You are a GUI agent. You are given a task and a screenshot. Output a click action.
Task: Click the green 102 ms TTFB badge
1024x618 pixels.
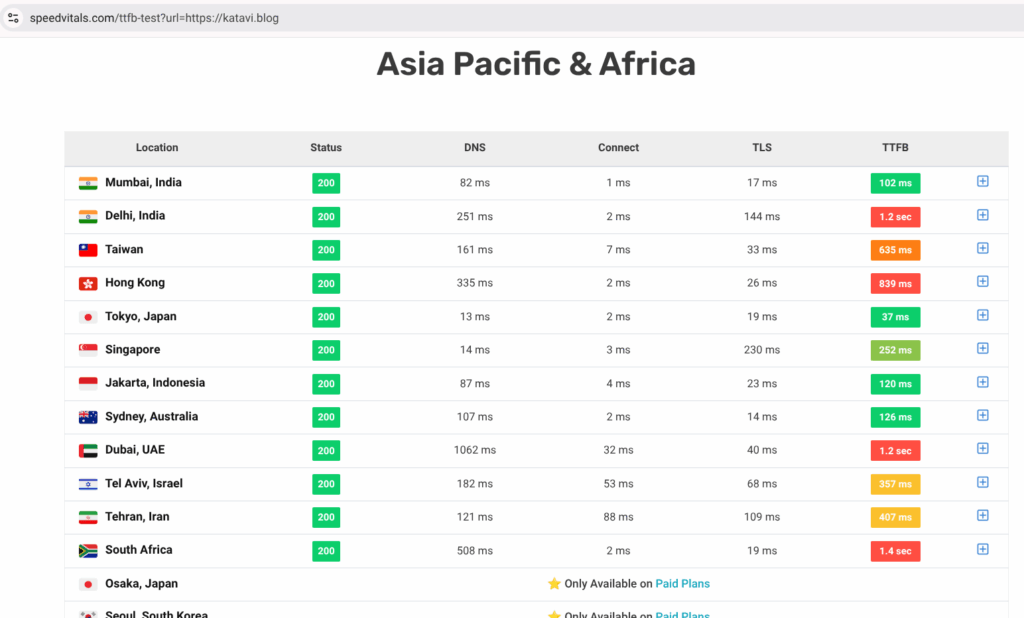(x=895, y=183)
